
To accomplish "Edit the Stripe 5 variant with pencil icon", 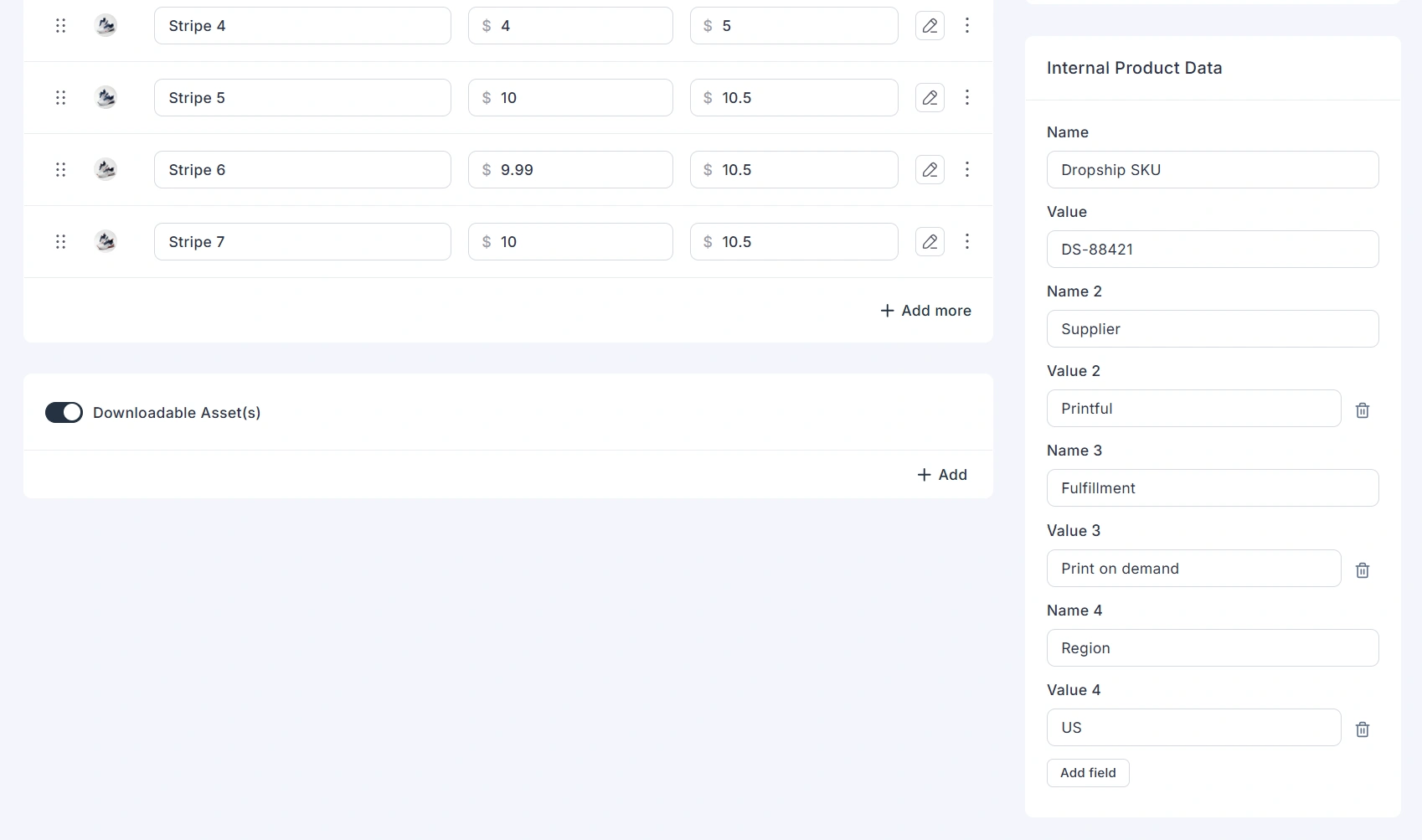I will coord(930,98).
